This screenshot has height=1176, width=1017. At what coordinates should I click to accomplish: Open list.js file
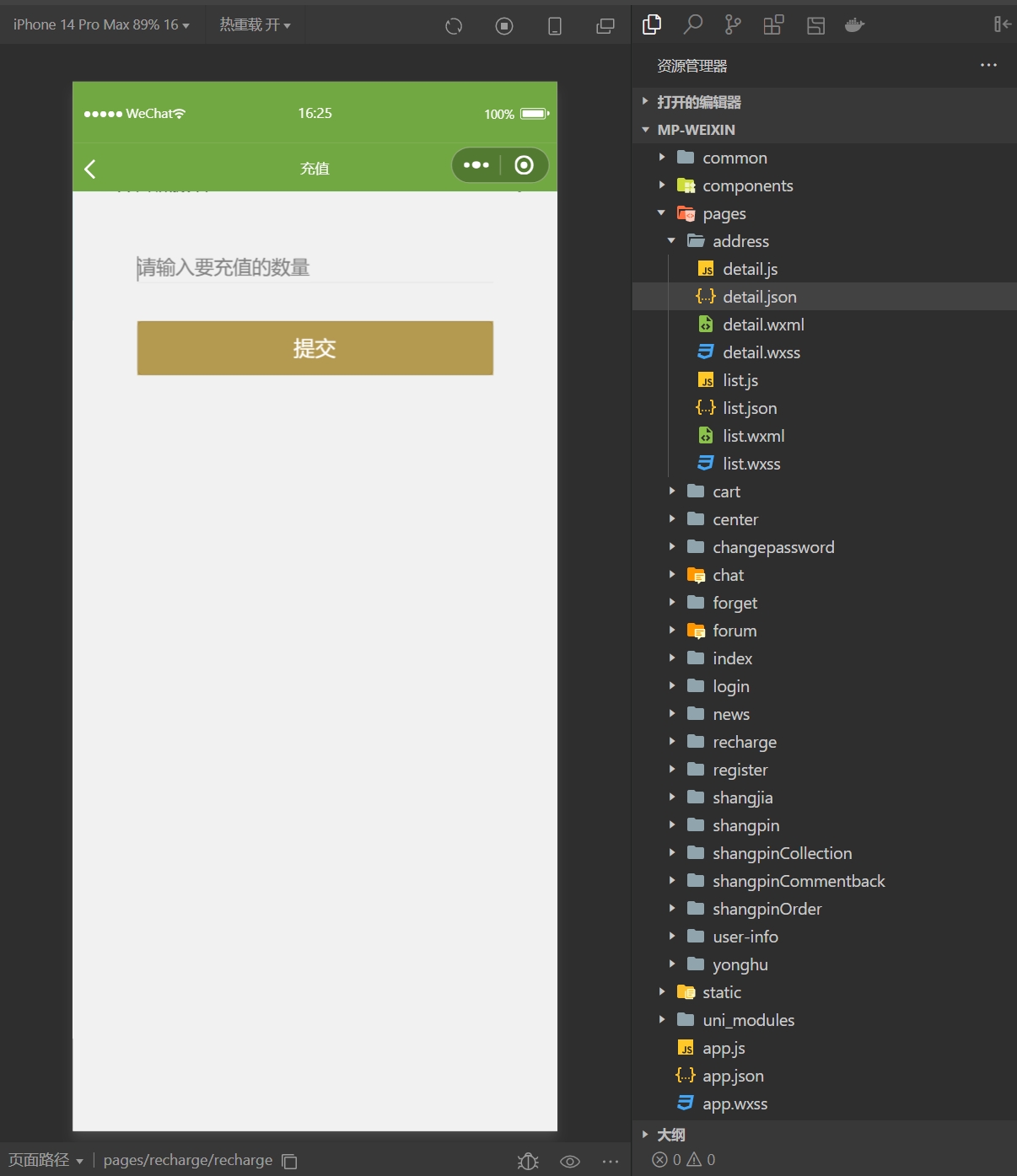(x=824, y=380)
